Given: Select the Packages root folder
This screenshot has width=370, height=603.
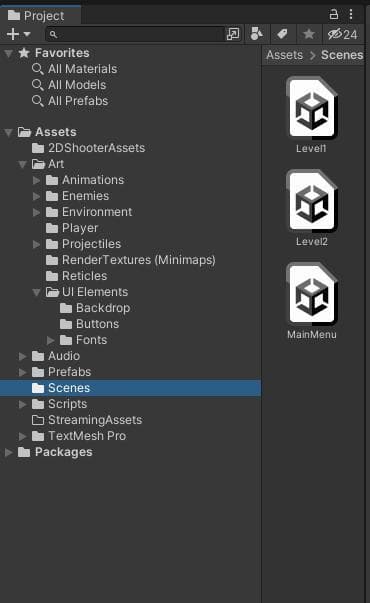Looking at the screenshot, I should click(63, 452).
